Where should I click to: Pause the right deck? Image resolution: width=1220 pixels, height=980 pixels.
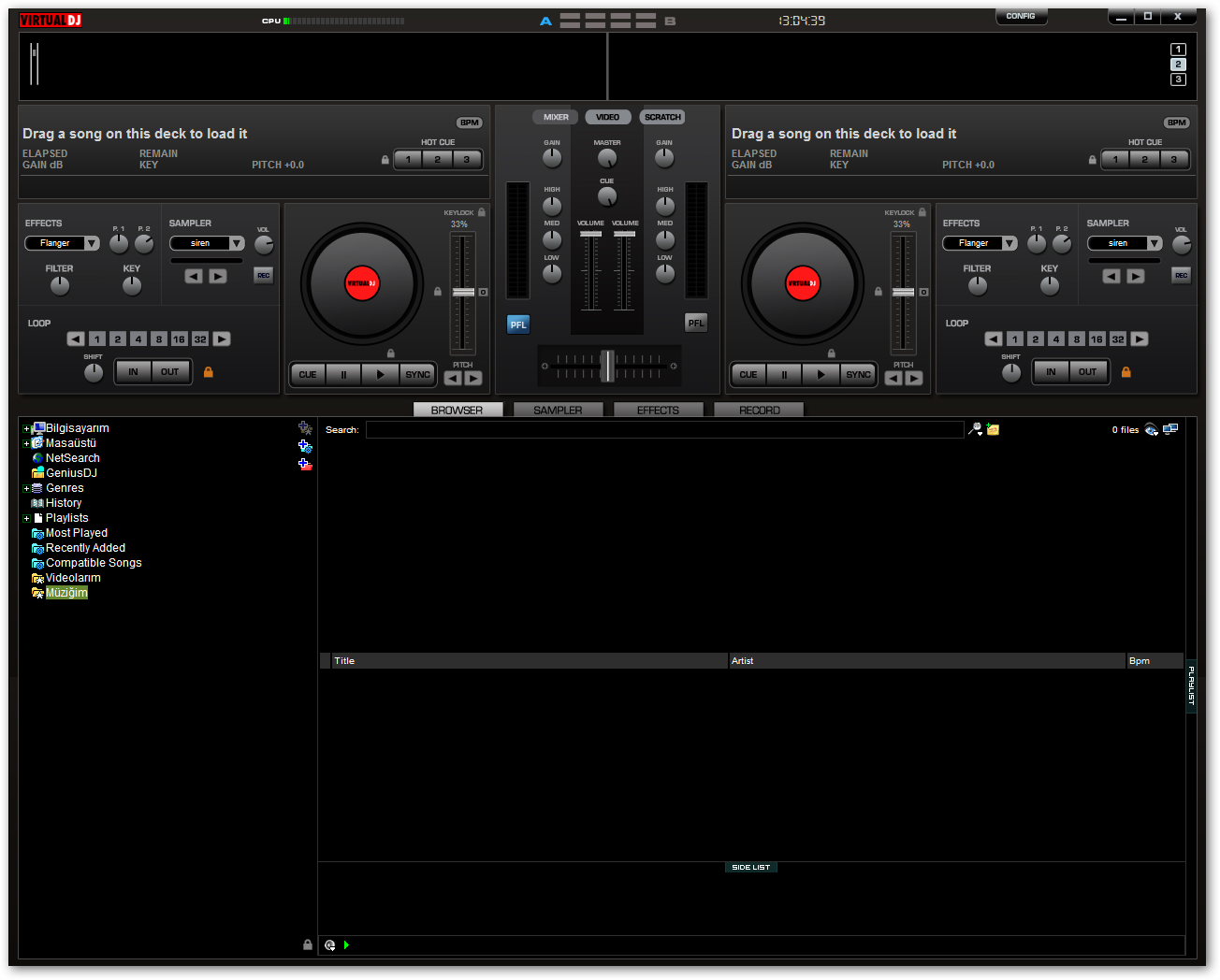(x=784, y=374)
